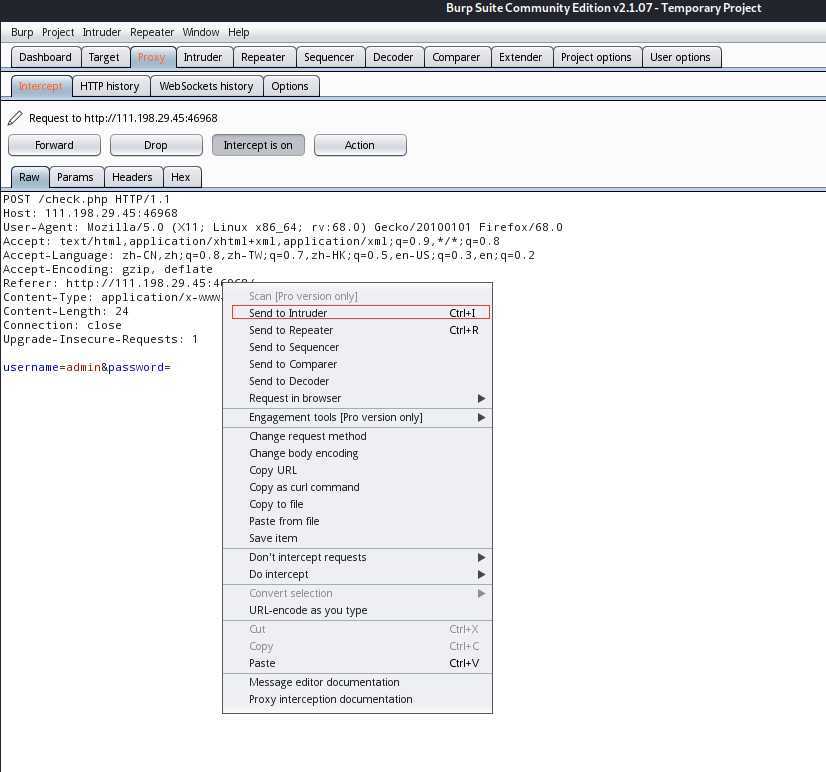Click the 'Content-Length: 24' header line
826x772 pixels.
pyautogui.click(x=66, y=311)
